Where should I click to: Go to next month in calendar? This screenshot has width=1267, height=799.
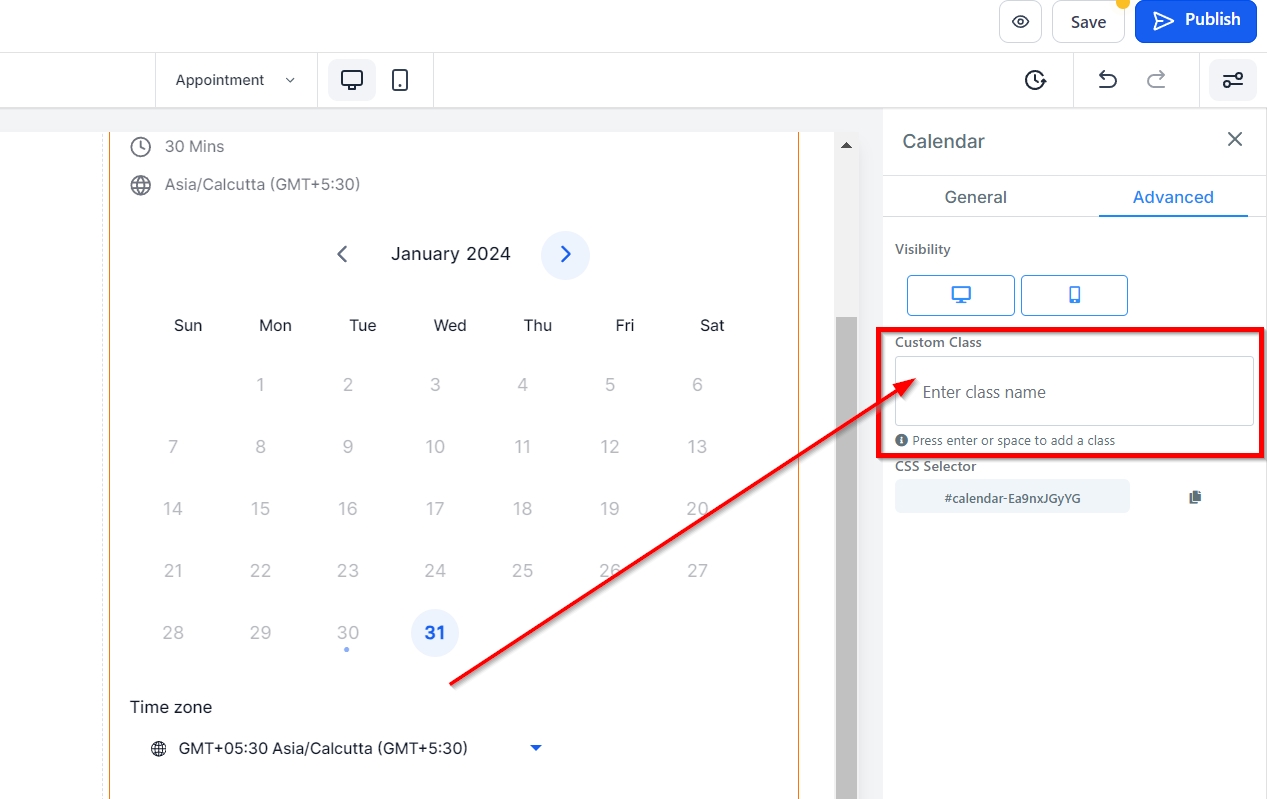(x=565, y=255)
